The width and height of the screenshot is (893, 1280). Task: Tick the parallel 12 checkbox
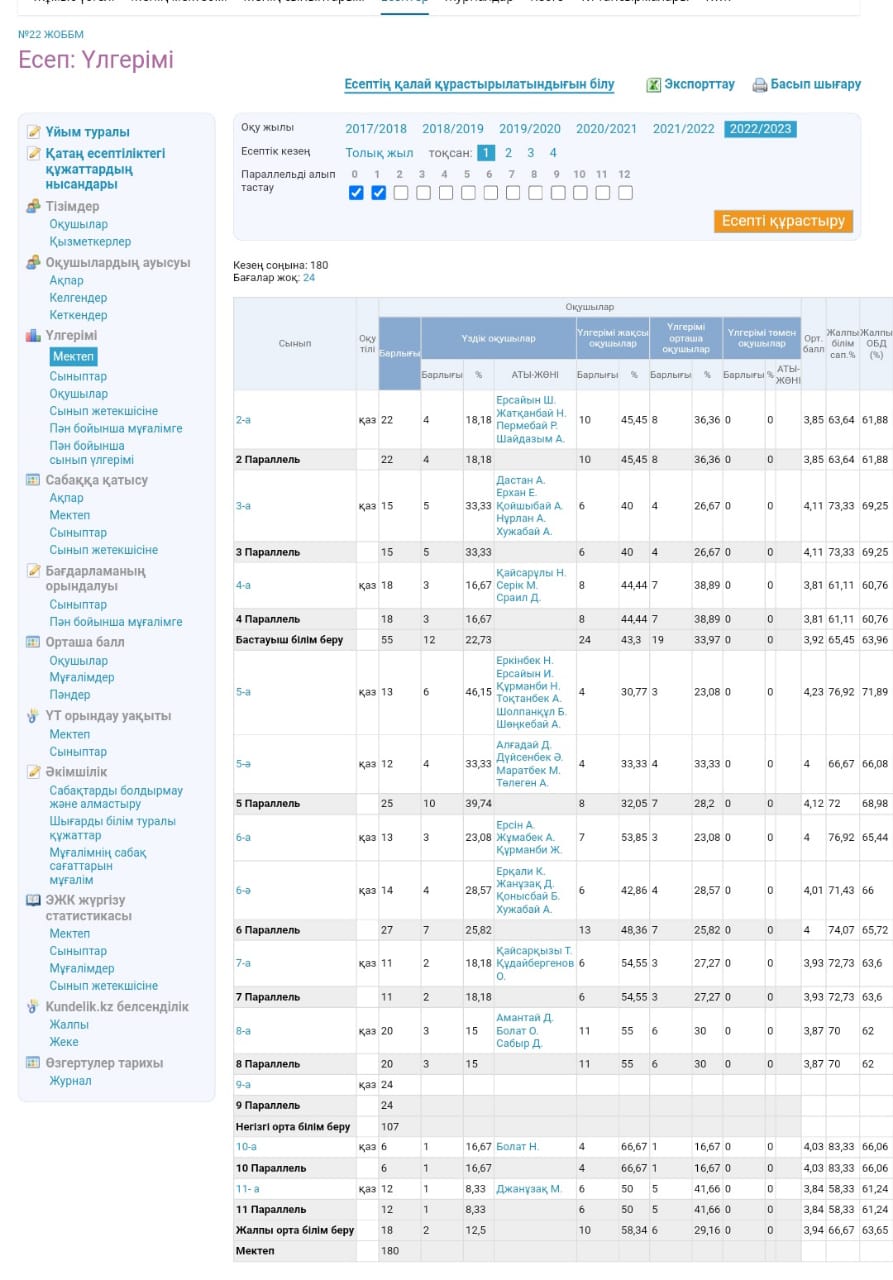coord(625,193)
